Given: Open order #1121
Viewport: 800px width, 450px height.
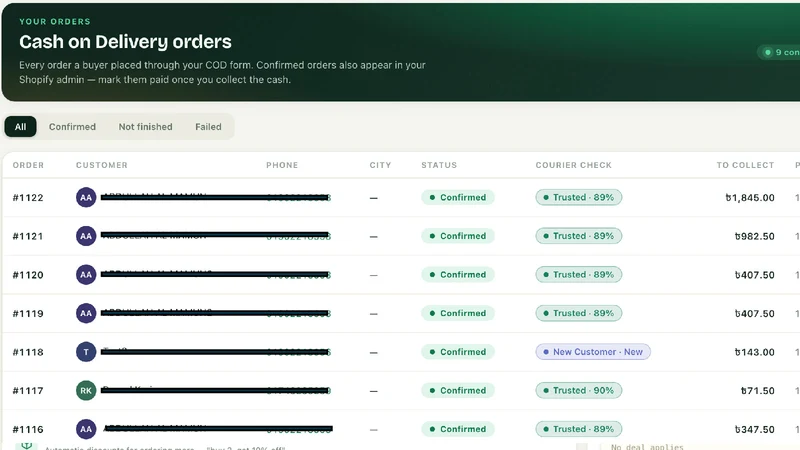Looking at the screenshot, I should coord(28,236).
